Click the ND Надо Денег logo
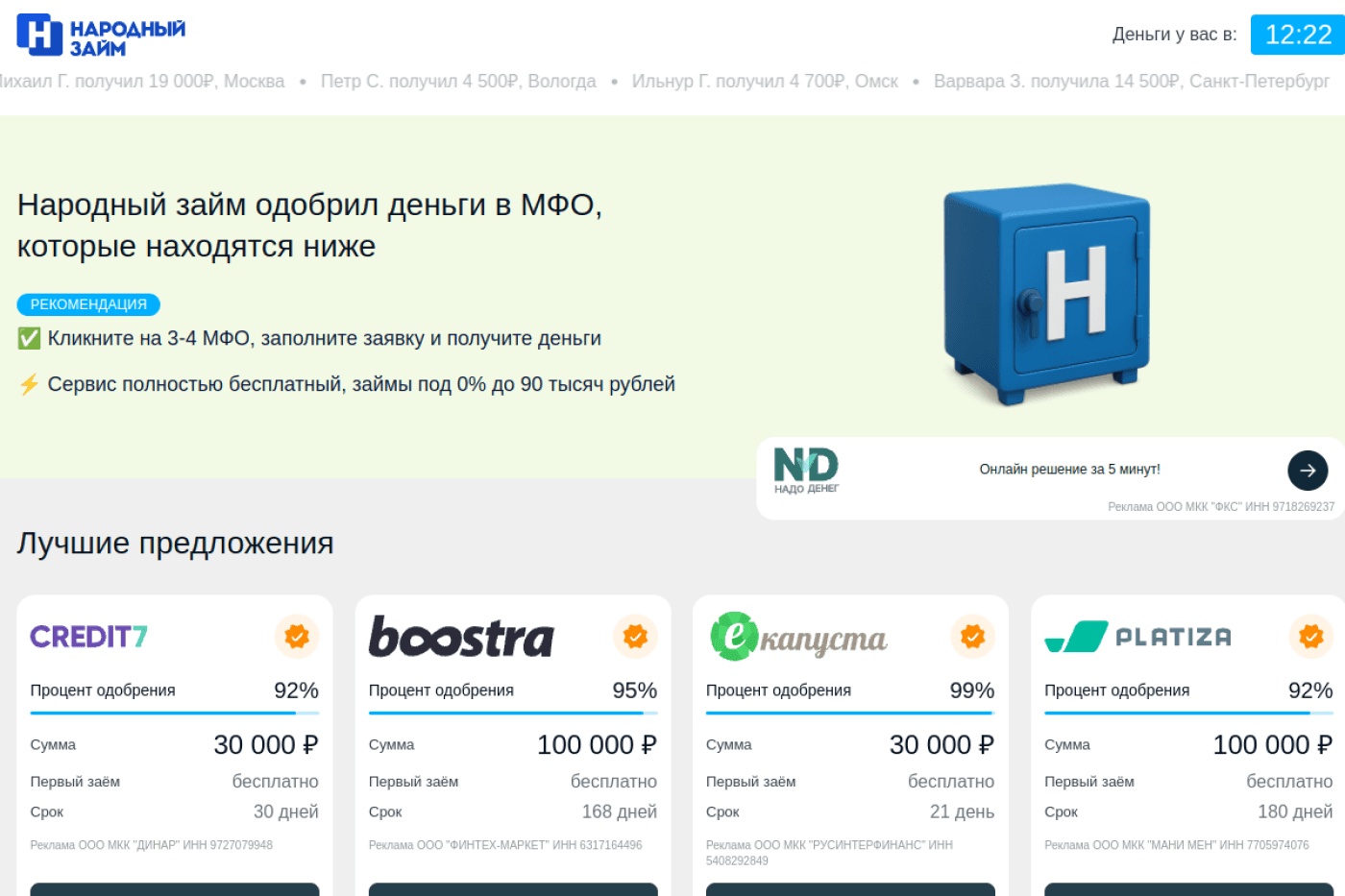 [806, 471]
